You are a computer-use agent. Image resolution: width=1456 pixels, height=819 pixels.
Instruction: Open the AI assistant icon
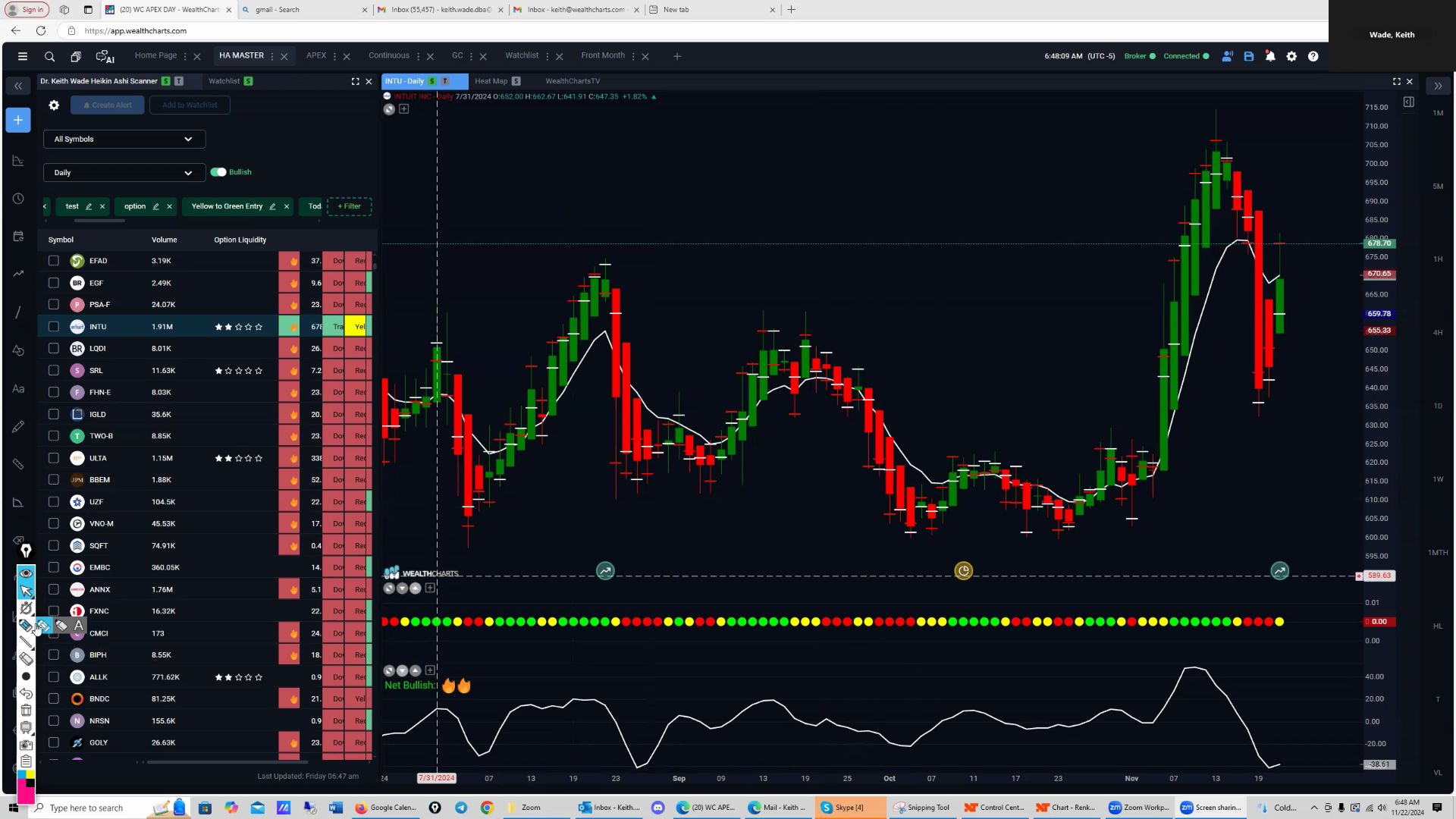(x=105, y=56)
